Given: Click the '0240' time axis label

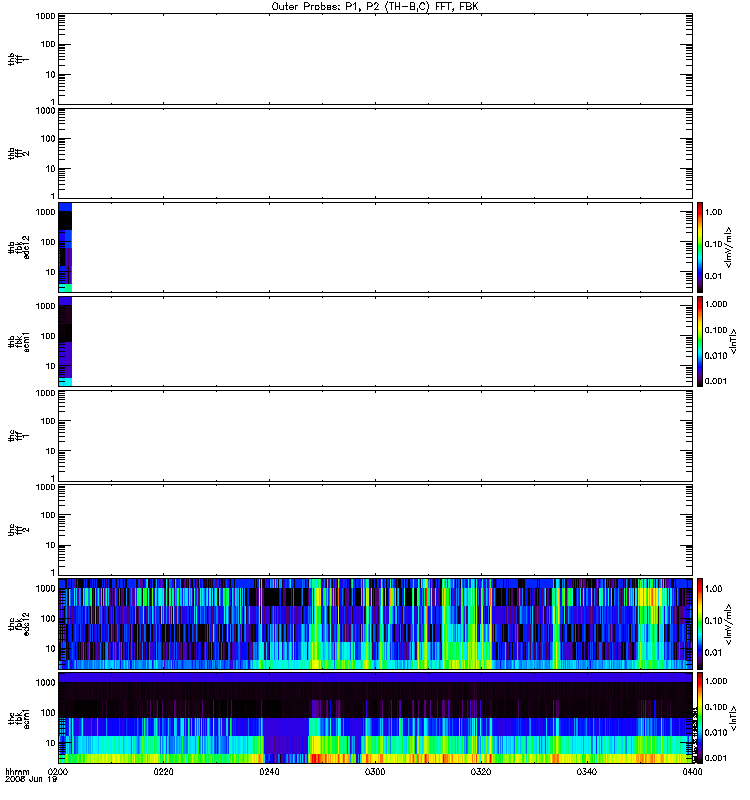Looking at the screenshot, I should pos(269,772).
